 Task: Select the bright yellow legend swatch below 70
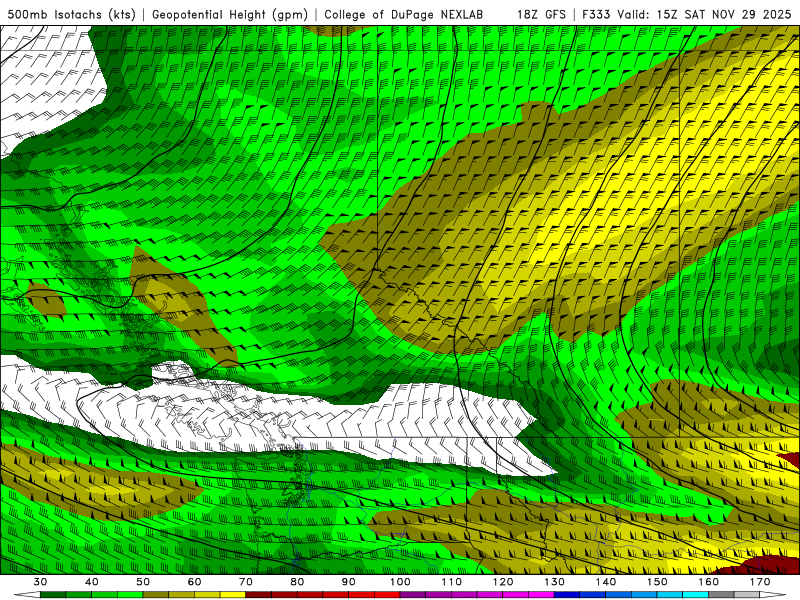[233, 595]
